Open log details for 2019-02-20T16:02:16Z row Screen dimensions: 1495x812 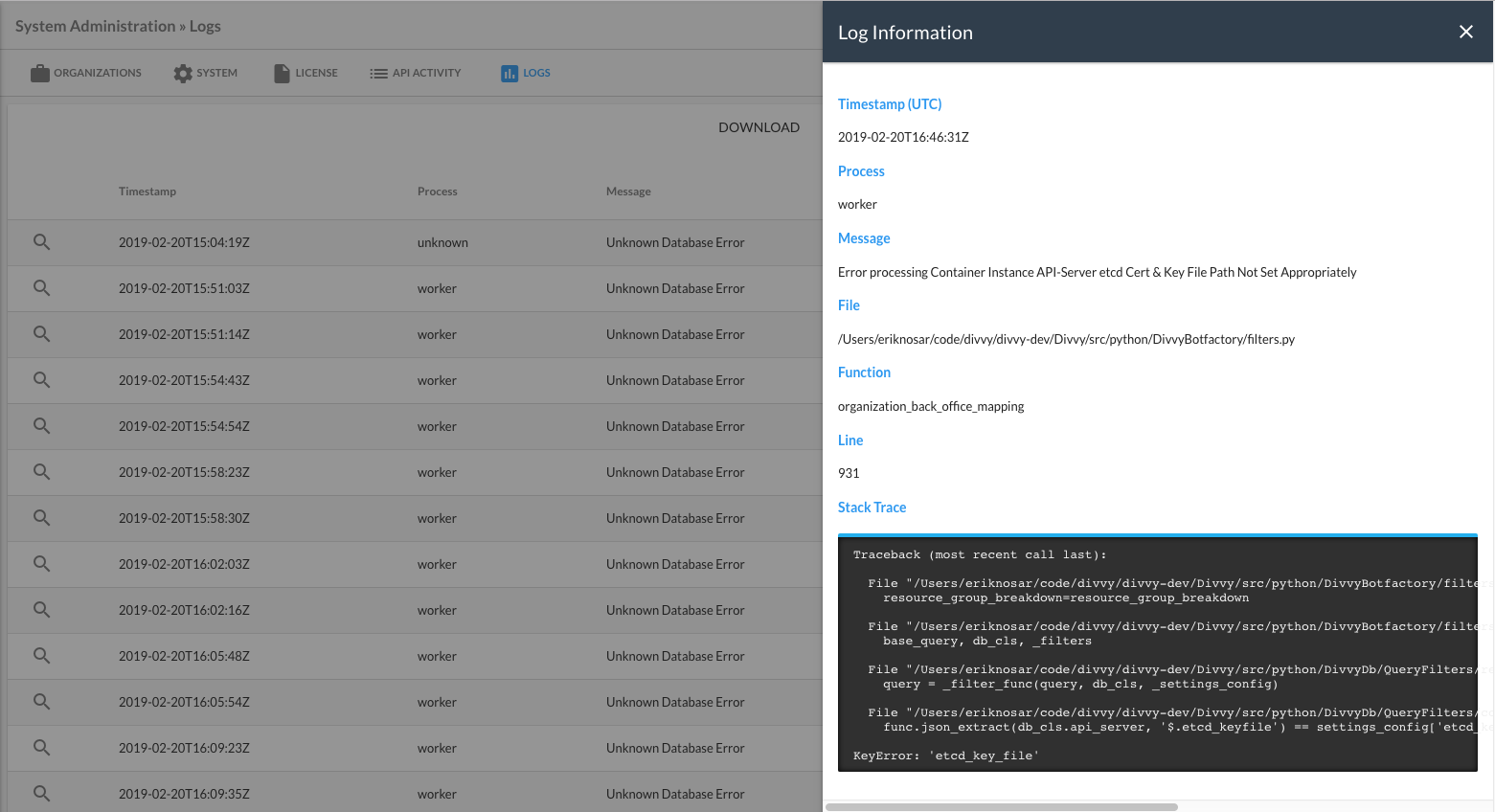(x=41, y=610)
